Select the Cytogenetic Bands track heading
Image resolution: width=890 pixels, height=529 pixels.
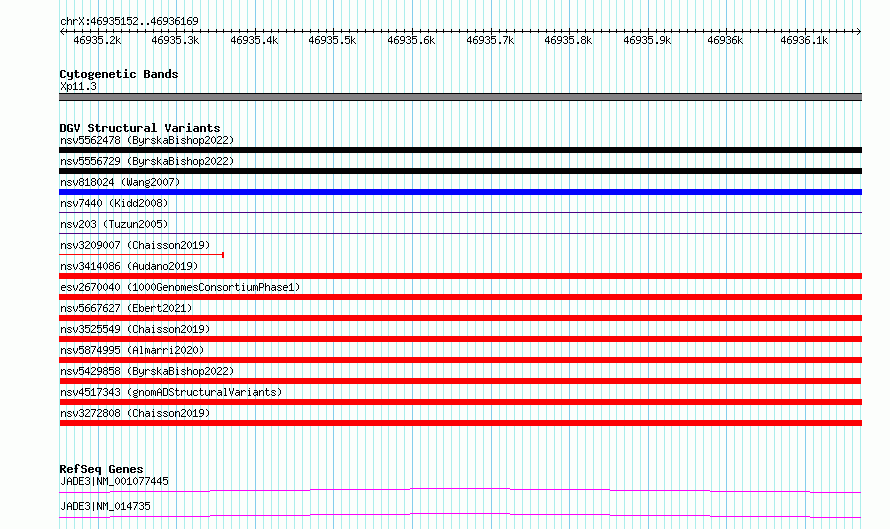click(119, 74)
